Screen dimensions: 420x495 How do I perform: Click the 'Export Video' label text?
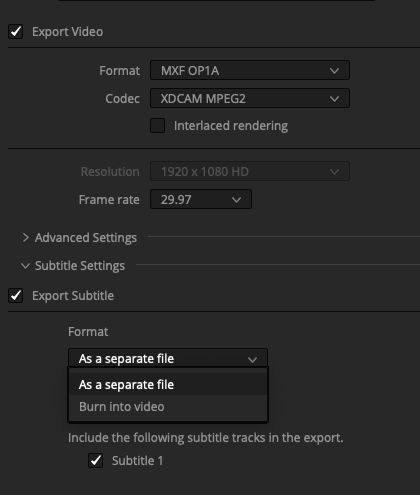67,32
